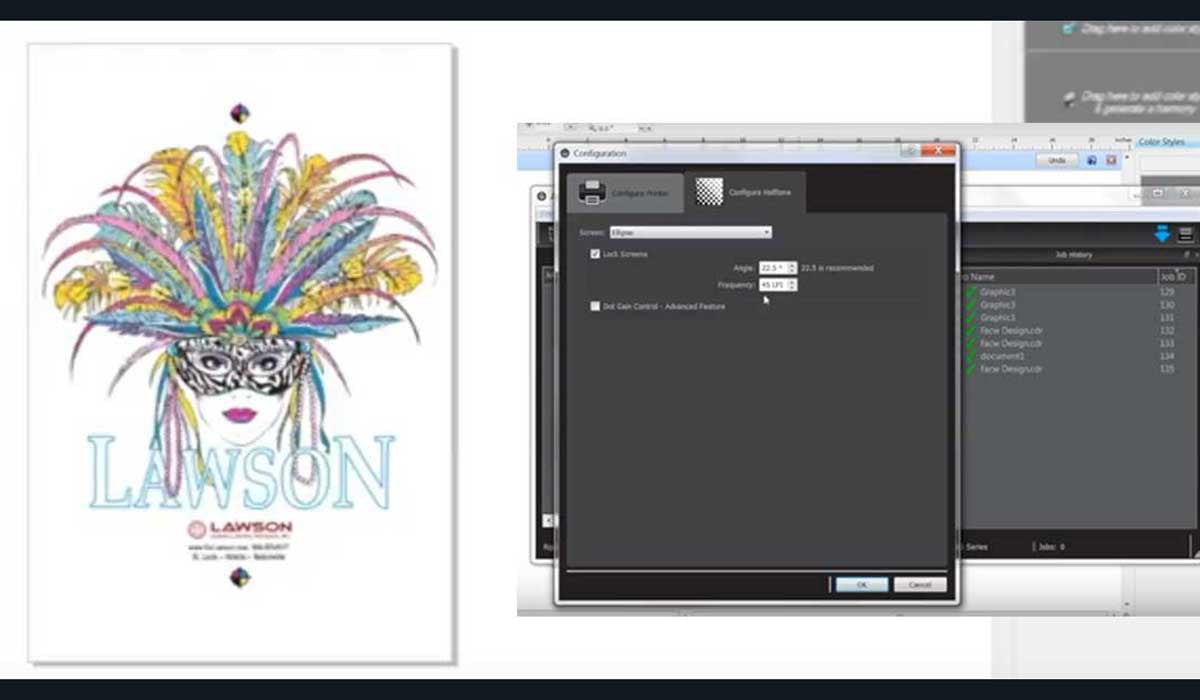Cancel the Configuration dialog
The height and width of the screenshot is (700, 1200).
[919, 584]
